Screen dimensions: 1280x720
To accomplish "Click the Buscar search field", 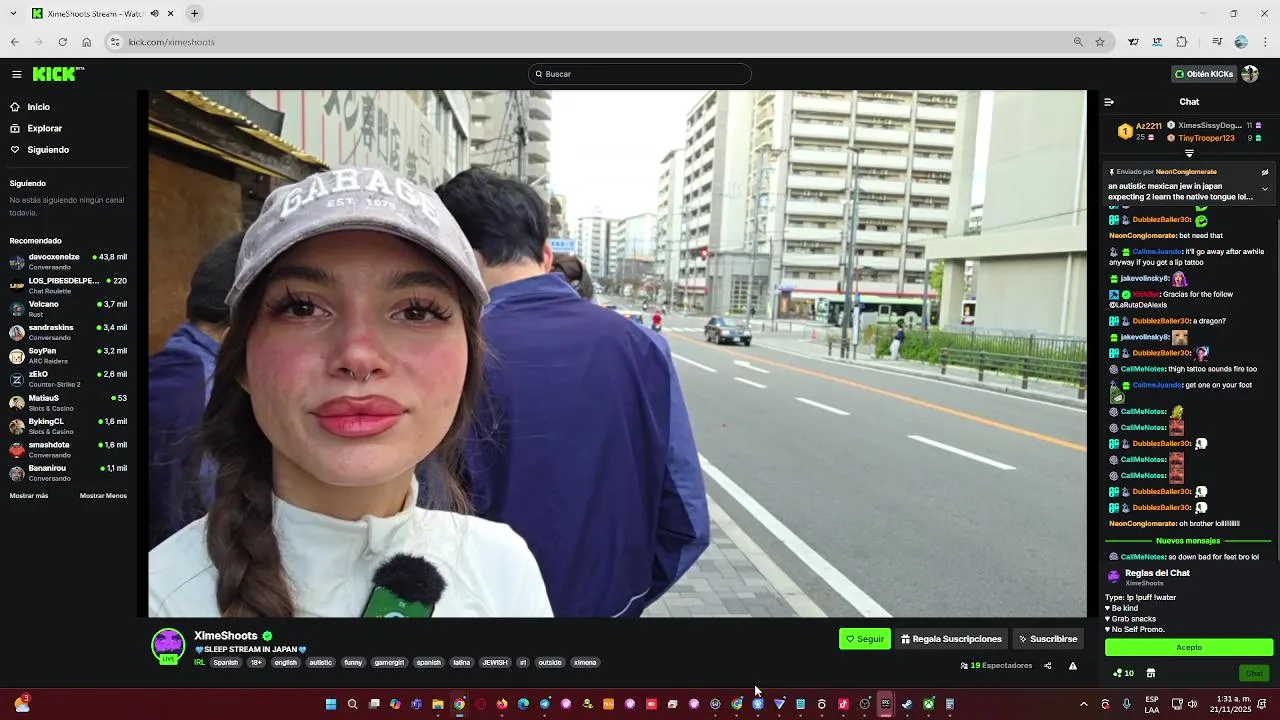I will (x=640, y=74).
